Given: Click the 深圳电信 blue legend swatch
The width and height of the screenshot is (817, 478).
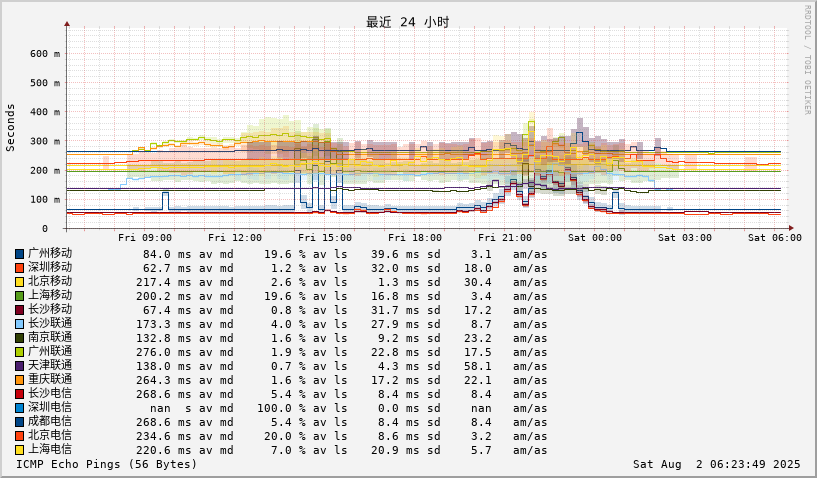Looking at the screenshot, I should (x=20, y=408).
